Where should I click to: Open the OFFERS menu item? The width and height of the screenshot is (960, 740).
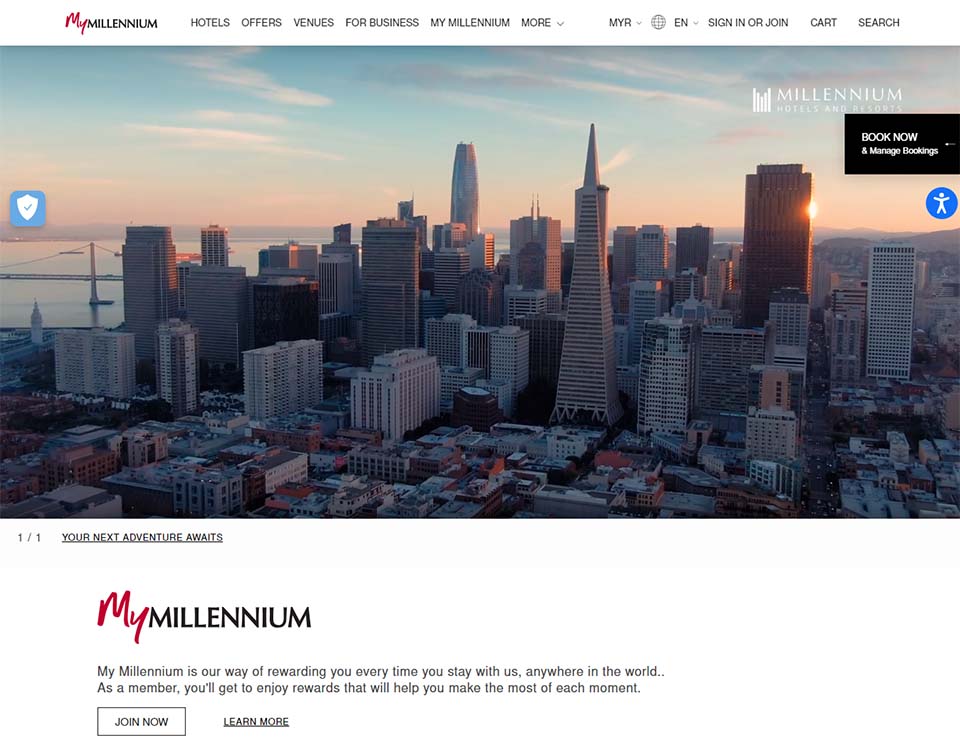coord(261,23)
